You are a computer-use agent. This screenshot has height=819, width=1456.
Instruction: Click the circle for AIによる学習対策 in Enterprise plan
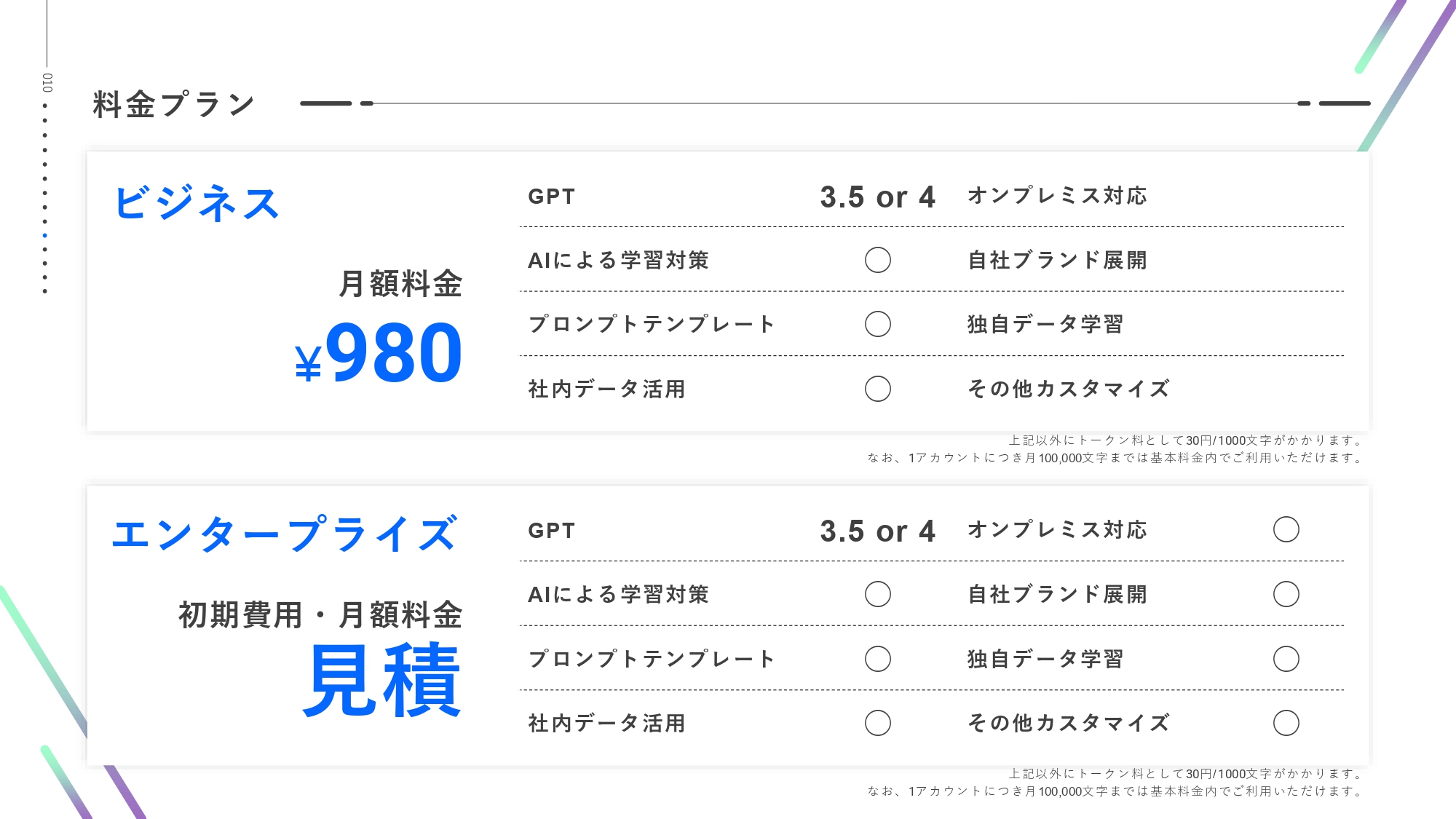[x=877, y=594]
